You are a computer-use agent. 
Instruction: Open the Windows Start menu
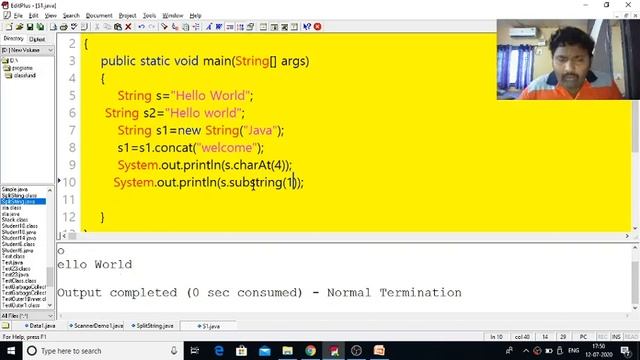click(x=11, y=351)
